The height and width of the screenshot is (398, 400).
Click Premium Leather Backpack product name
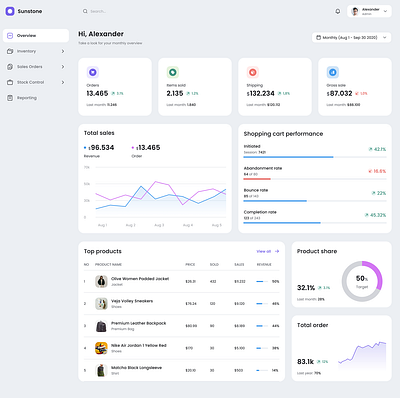coord(139,323)
